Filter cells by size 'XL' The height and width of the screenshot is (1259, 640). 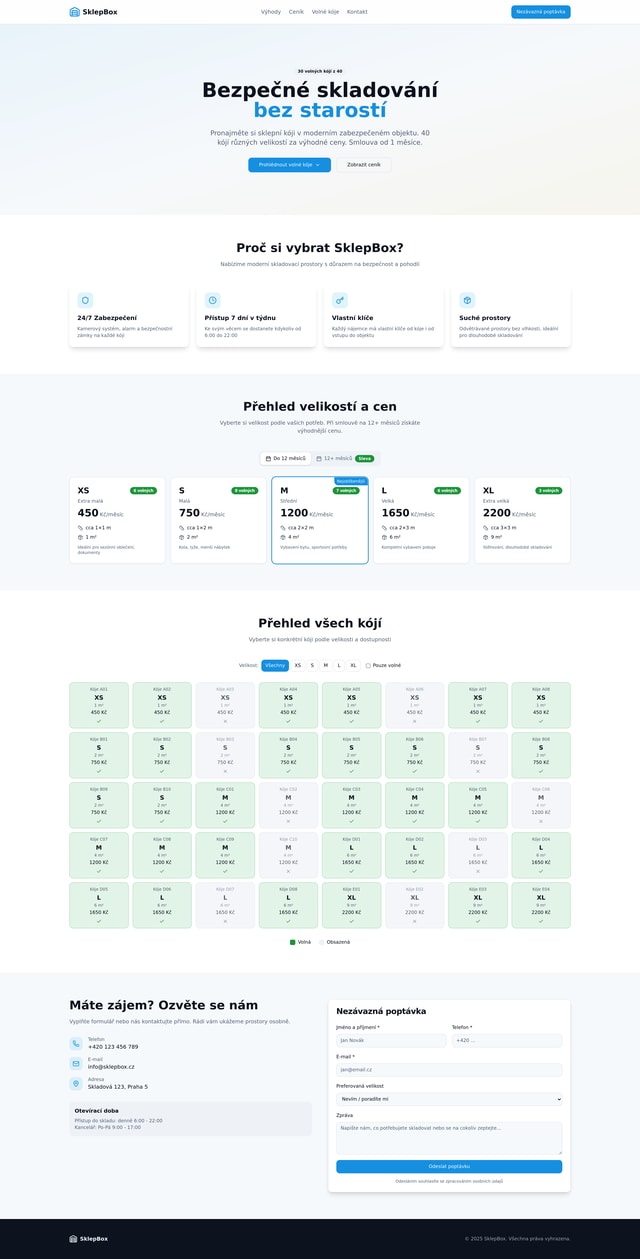(353, 665)
